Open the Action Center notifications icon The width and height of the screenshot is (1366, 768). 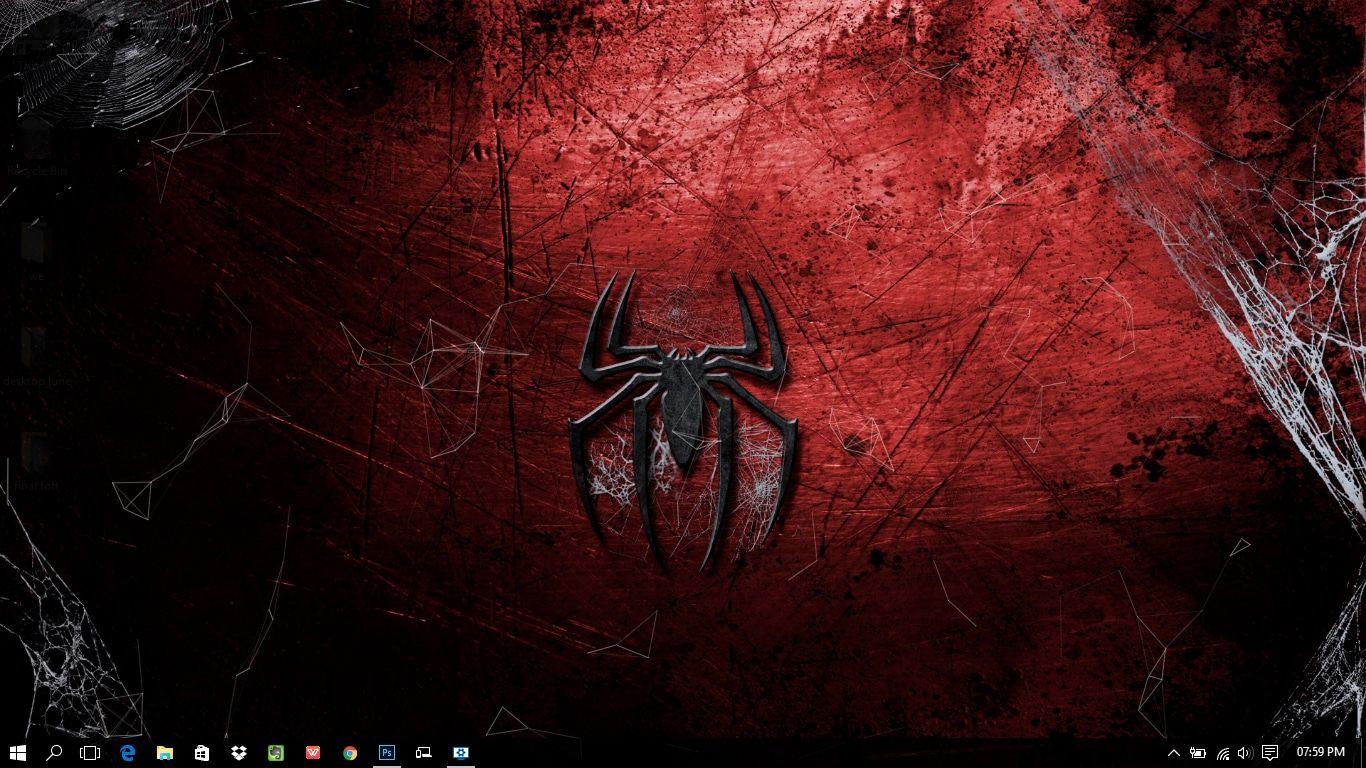pyautogui.click(x=1270, y=752)
